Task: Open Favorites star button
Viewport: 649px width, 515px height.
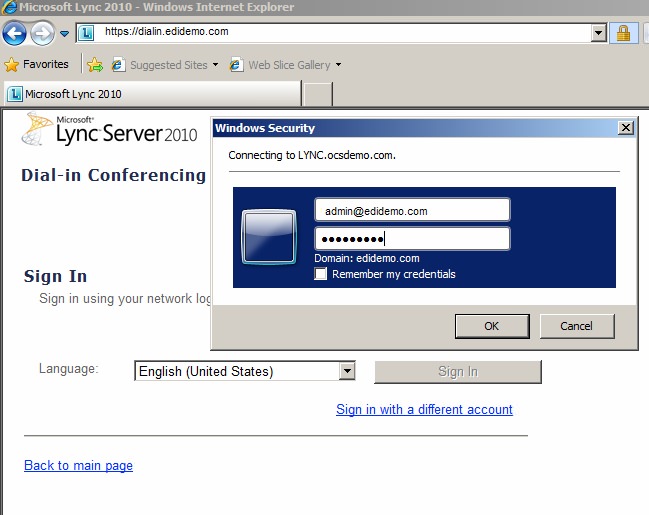Action: (x=36, y=65)
